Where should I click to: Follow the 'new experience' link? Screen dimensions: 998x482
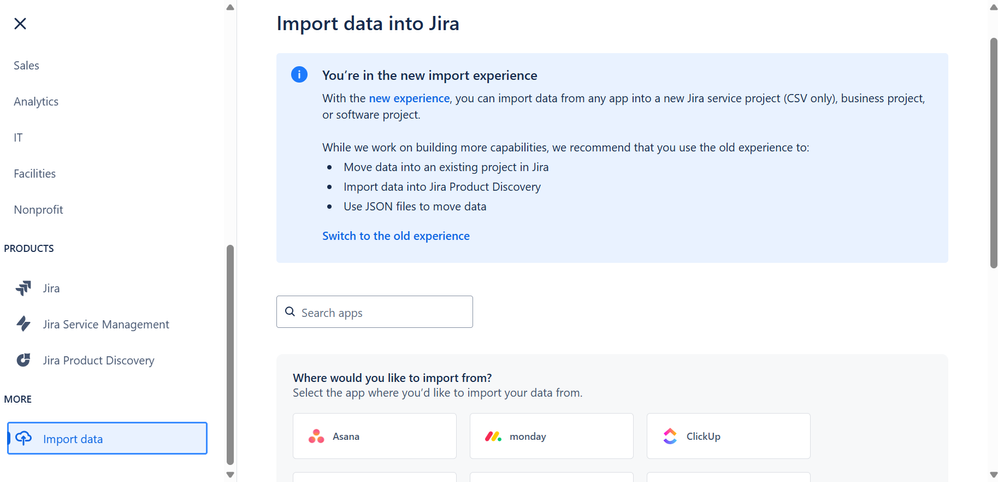[x=409, y=98]
